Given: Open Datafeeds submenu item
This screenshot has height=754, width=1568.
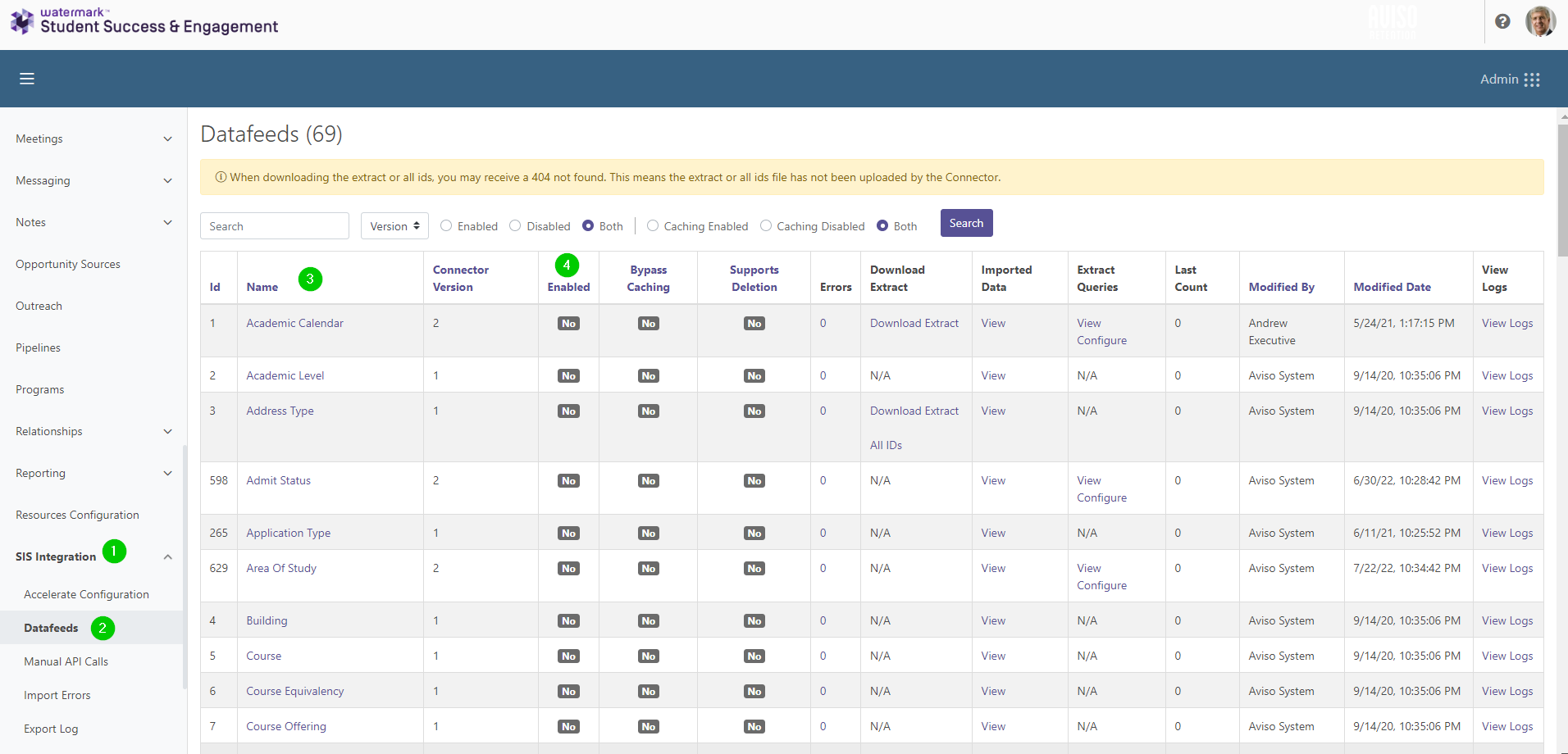Looking at the screenshot, I should point(51,628).
